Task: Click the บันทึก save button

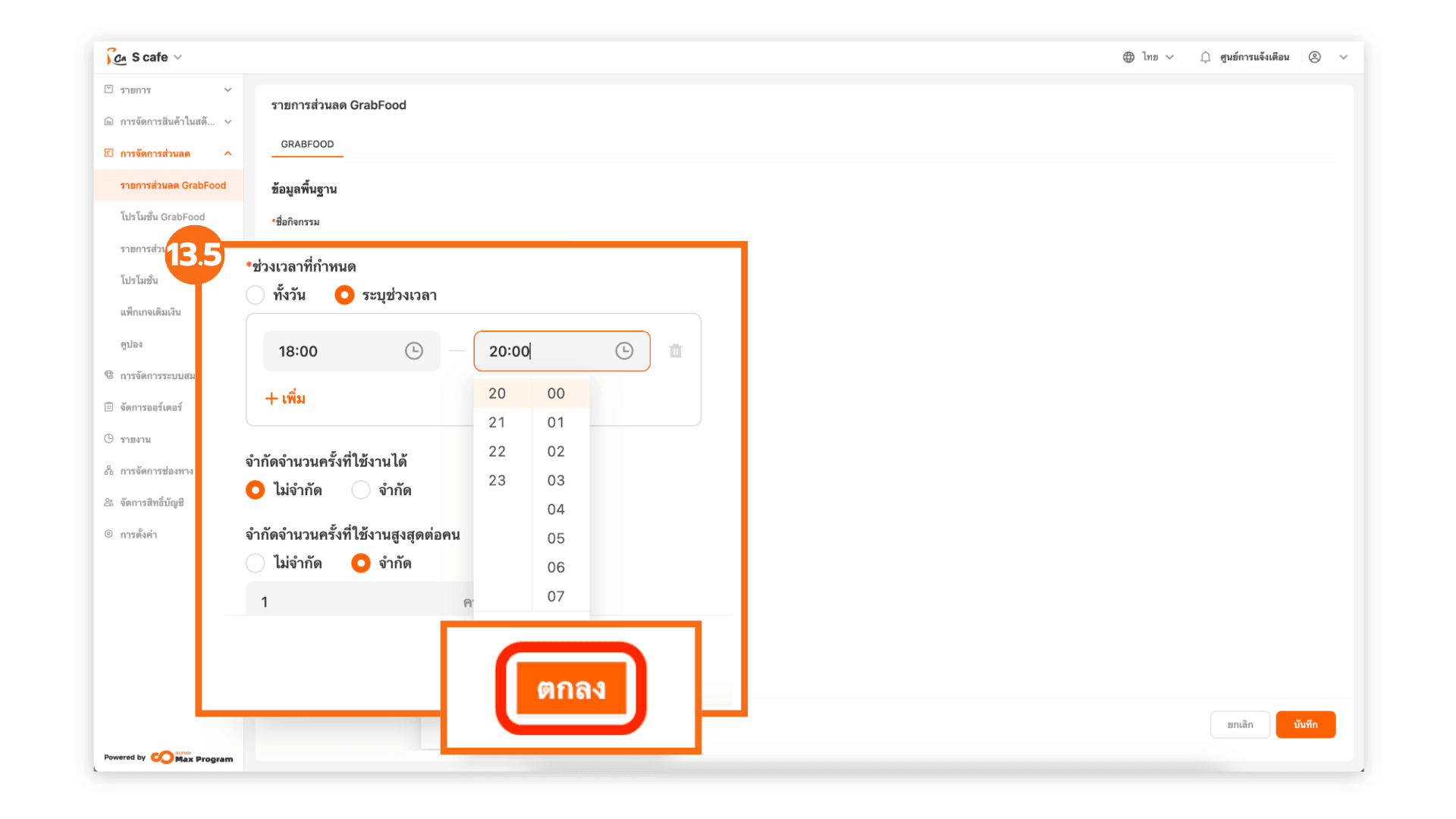Action: (x=1305, y=724)
